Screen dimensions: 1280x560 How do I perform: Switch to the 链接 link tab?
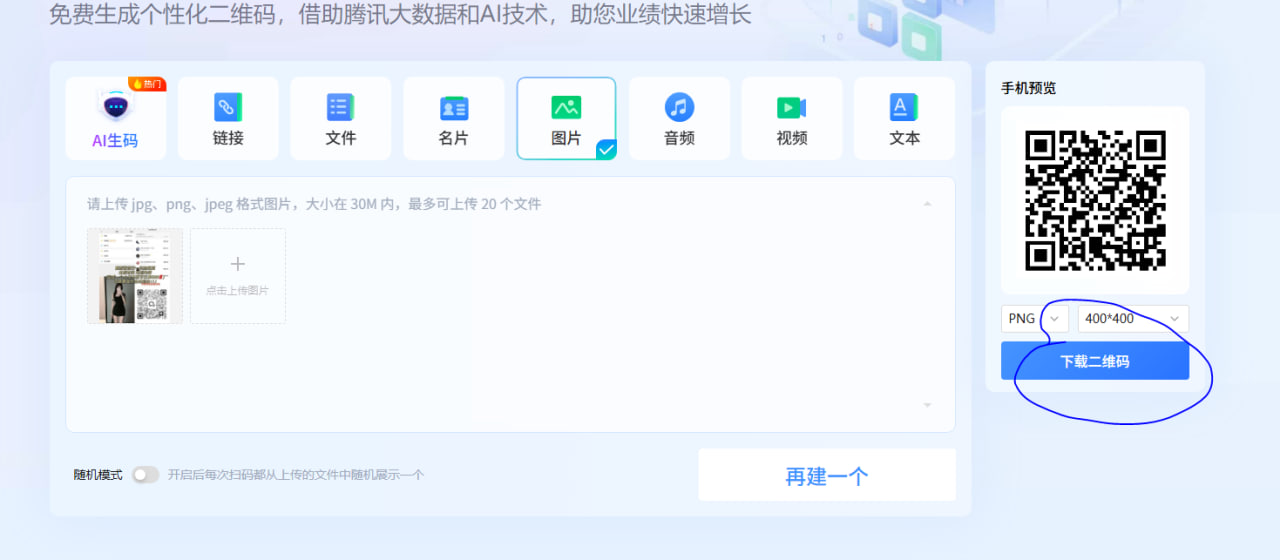click(x=228, y=118)
